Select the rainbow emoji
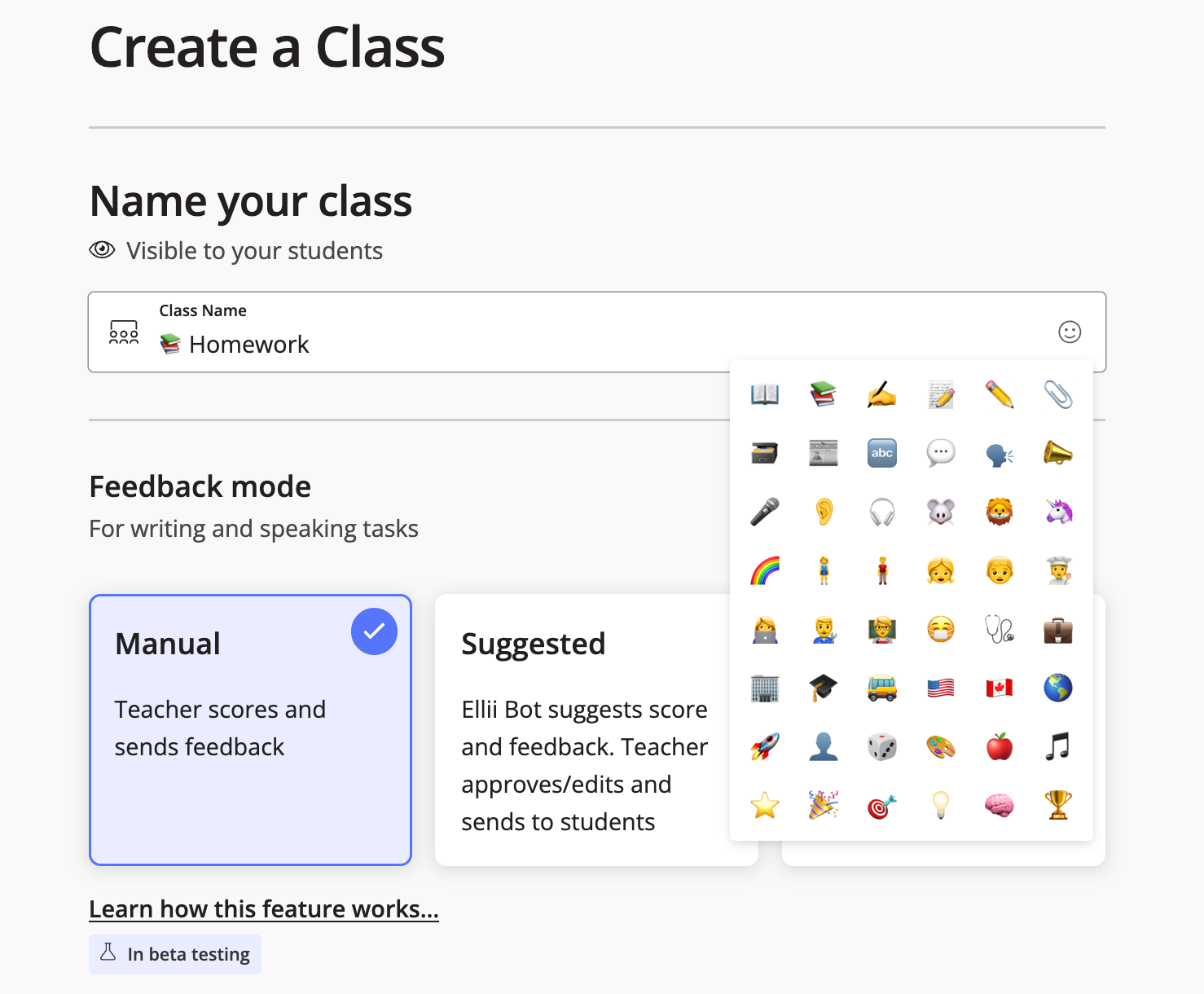This screenshot has height=994, width=1204. (x=764, y=570)
